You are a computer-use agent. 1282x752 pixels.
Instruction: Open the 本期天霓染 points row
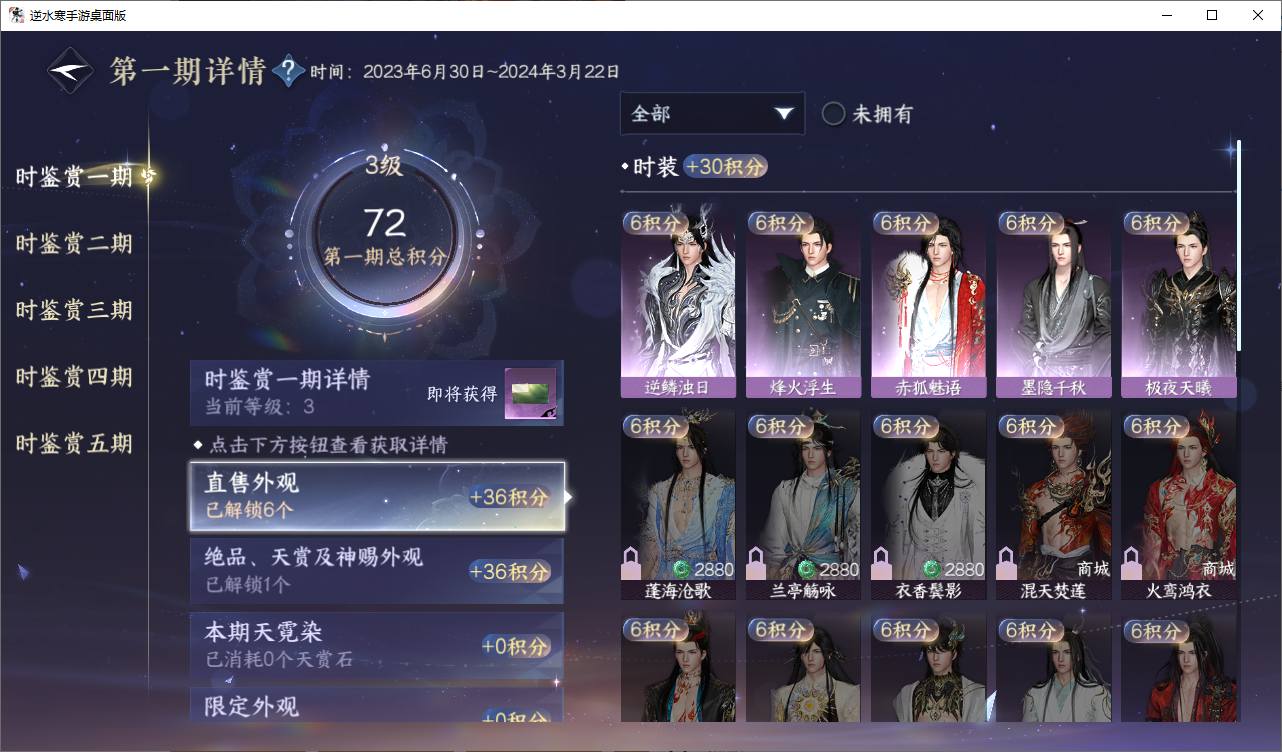click(x=377, y=645)
